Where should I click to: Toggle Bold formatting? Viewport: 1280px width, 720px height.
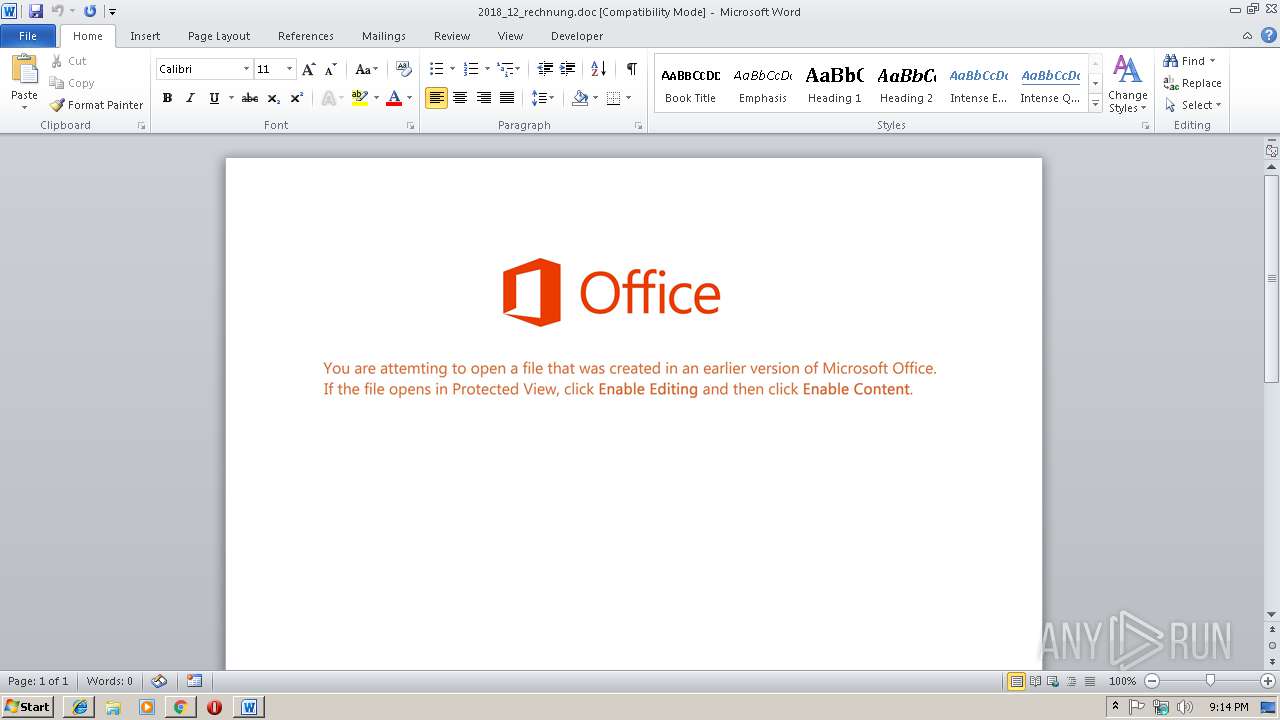(x=167, y=98)
